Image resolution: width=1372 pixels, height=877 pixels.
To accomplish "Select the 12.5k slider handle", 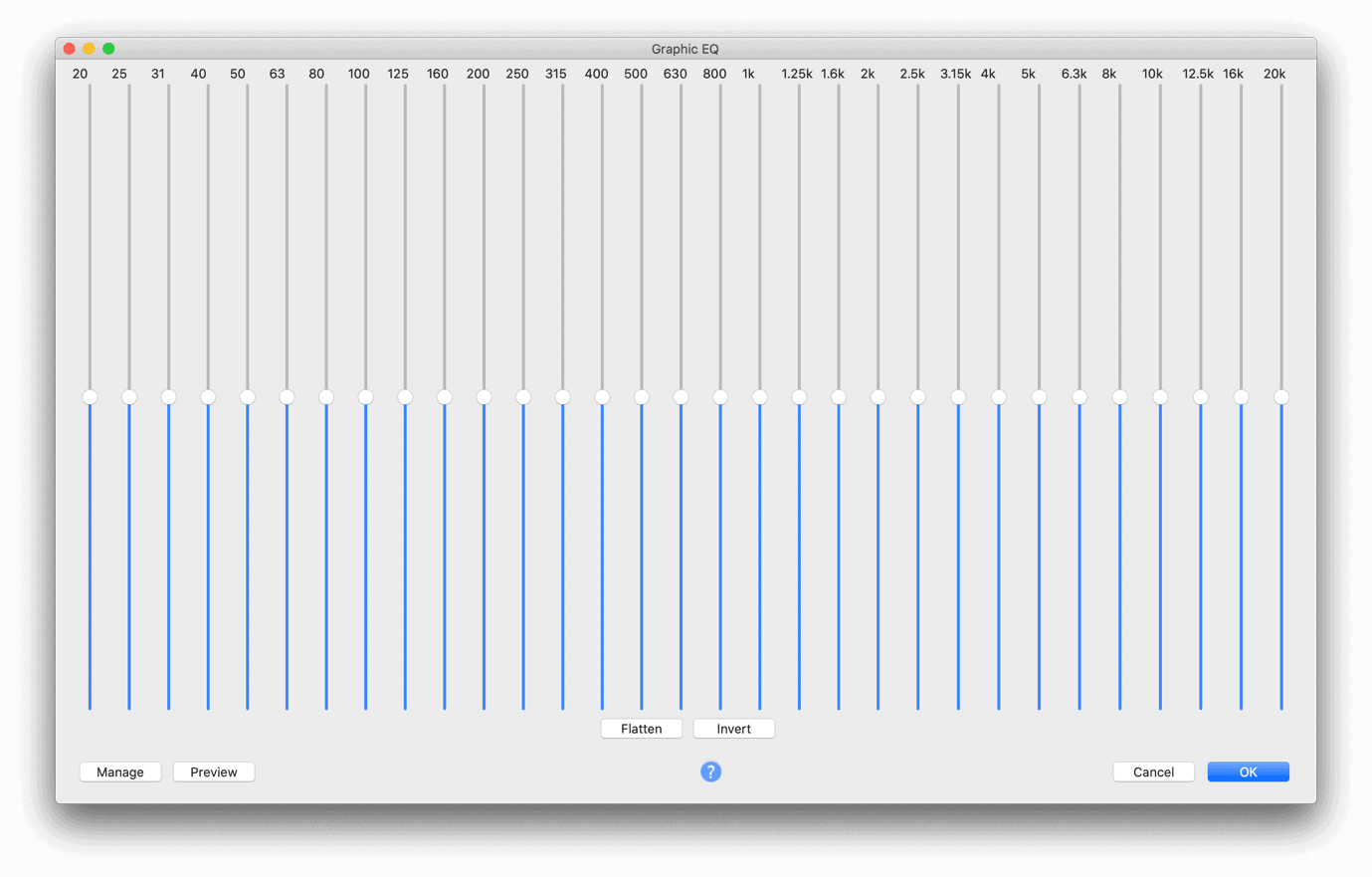I will (x=1199, y=396).
